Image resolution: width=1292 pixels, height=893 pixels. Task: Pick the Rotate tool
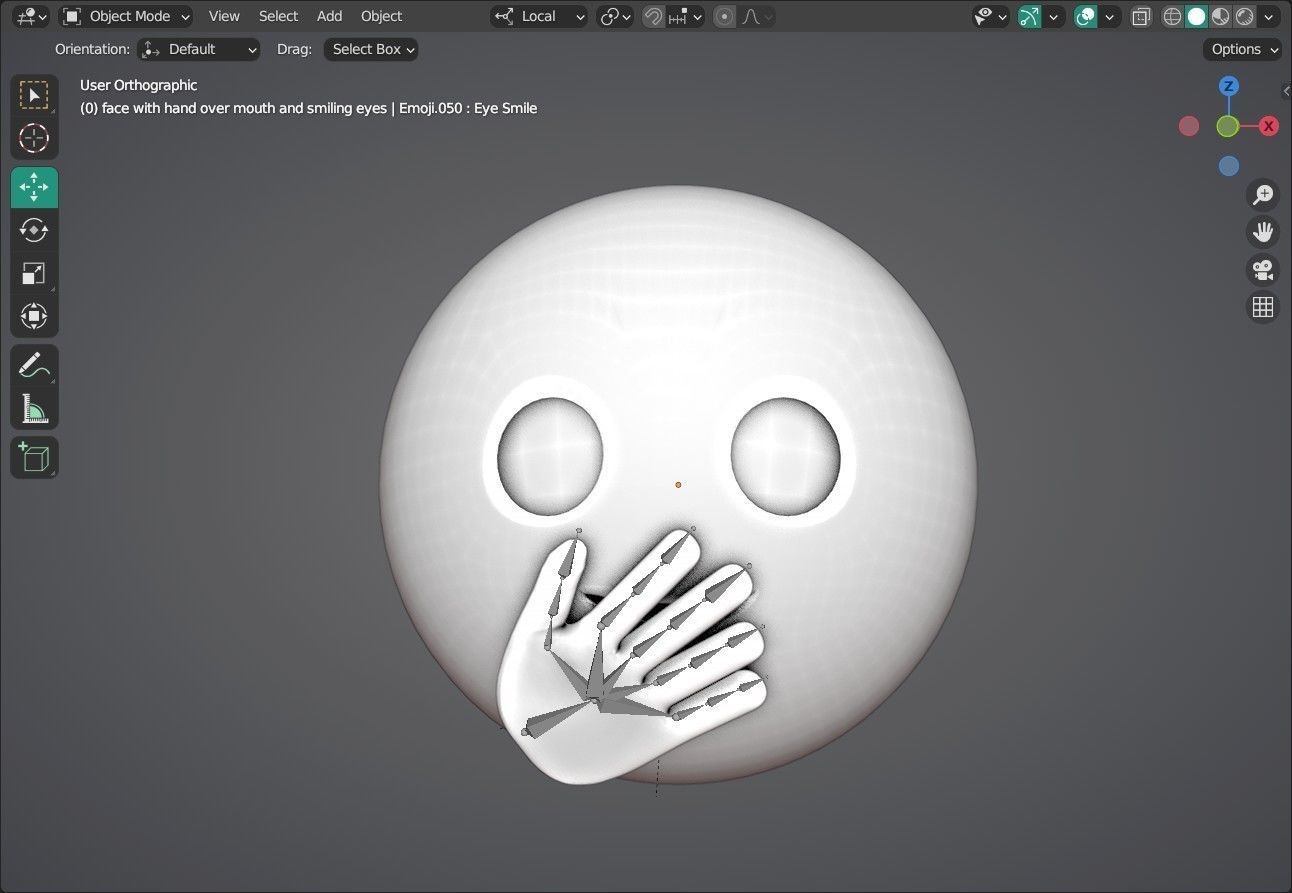pyautogui.click(x=34, y=230)
